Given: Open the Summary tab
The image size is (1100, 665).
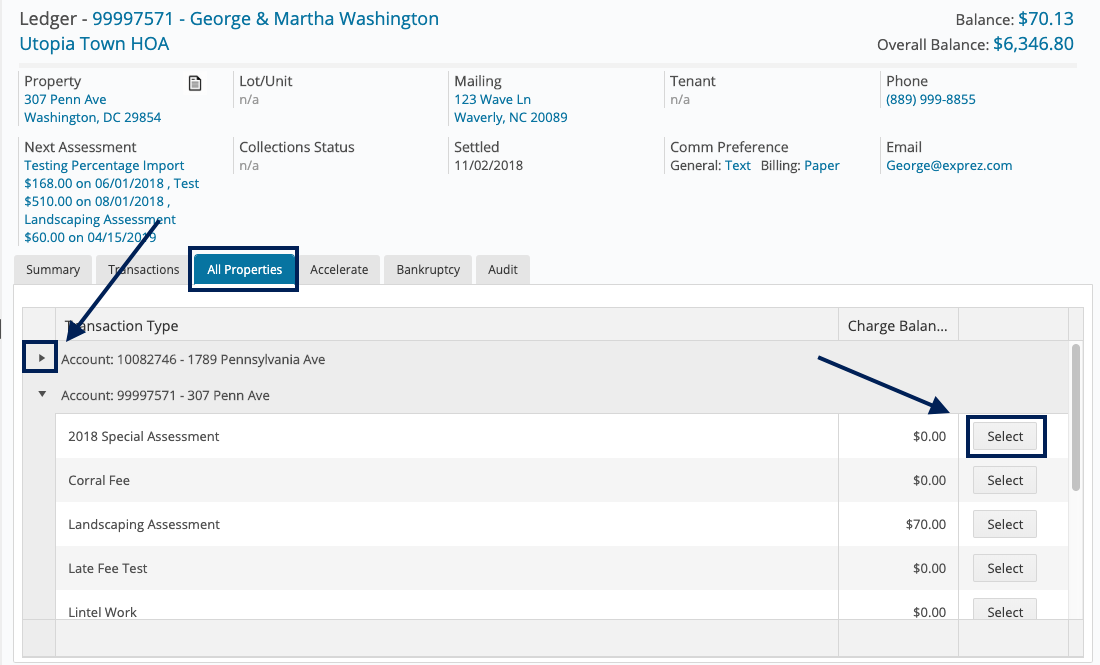Looking at the screenshot, I should pos(53,269).
